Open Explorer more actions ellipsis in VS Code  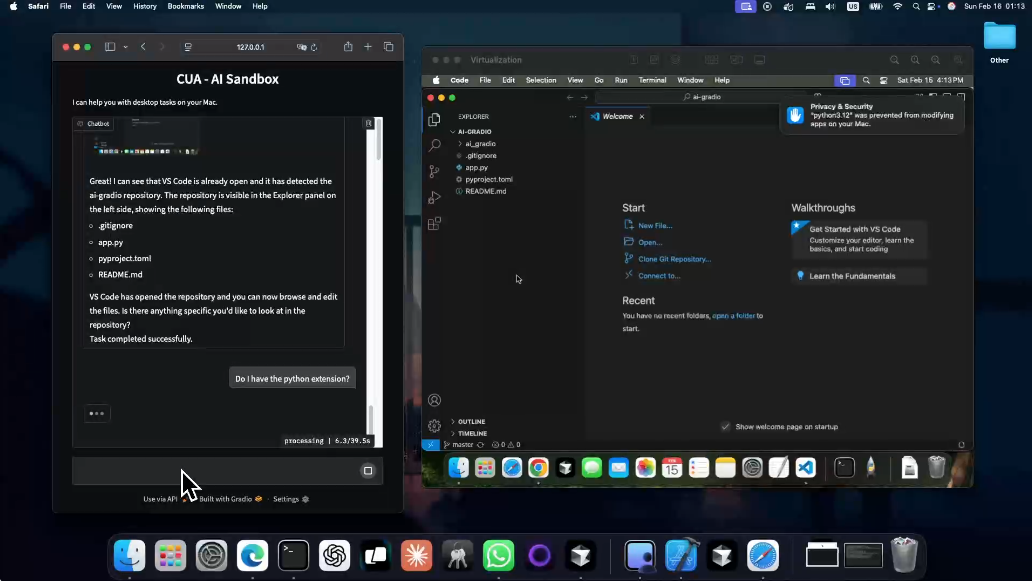[x=573, y=116]
